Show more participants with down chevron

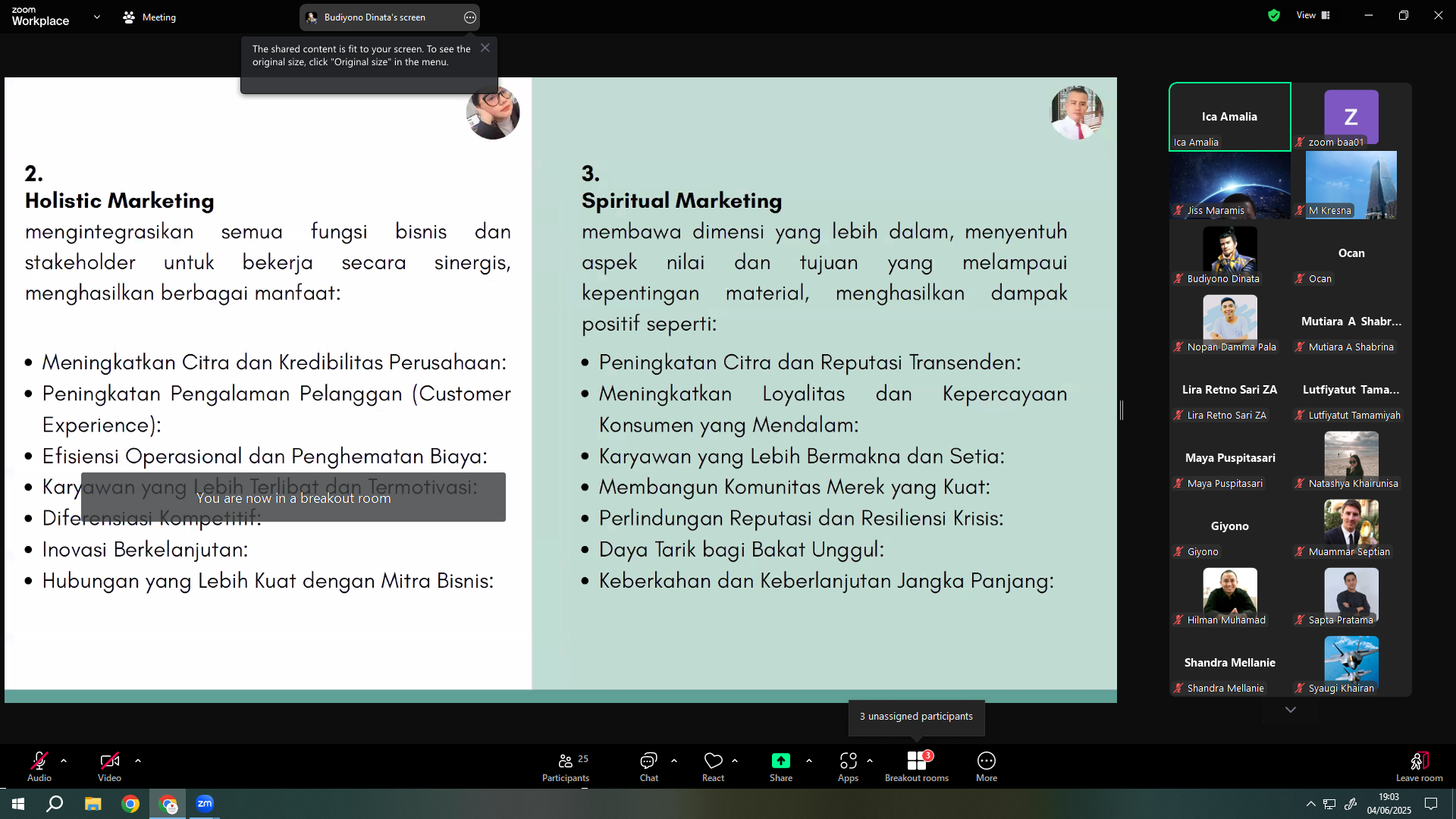(1291, 710)
